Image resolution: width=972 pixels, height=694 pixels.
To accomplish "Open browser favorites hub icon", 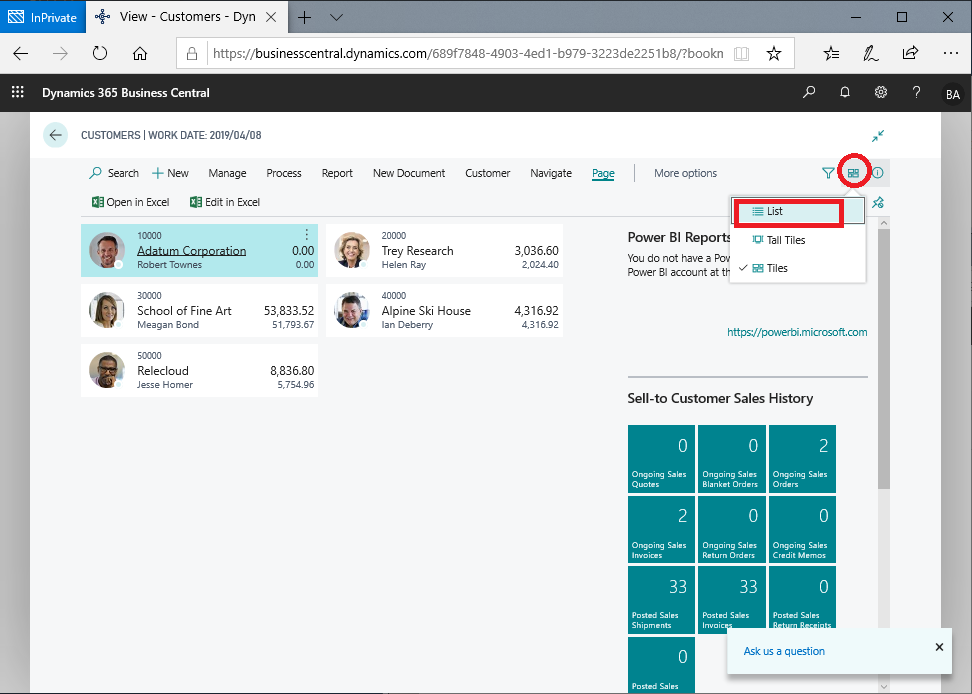I will (831, 54).
